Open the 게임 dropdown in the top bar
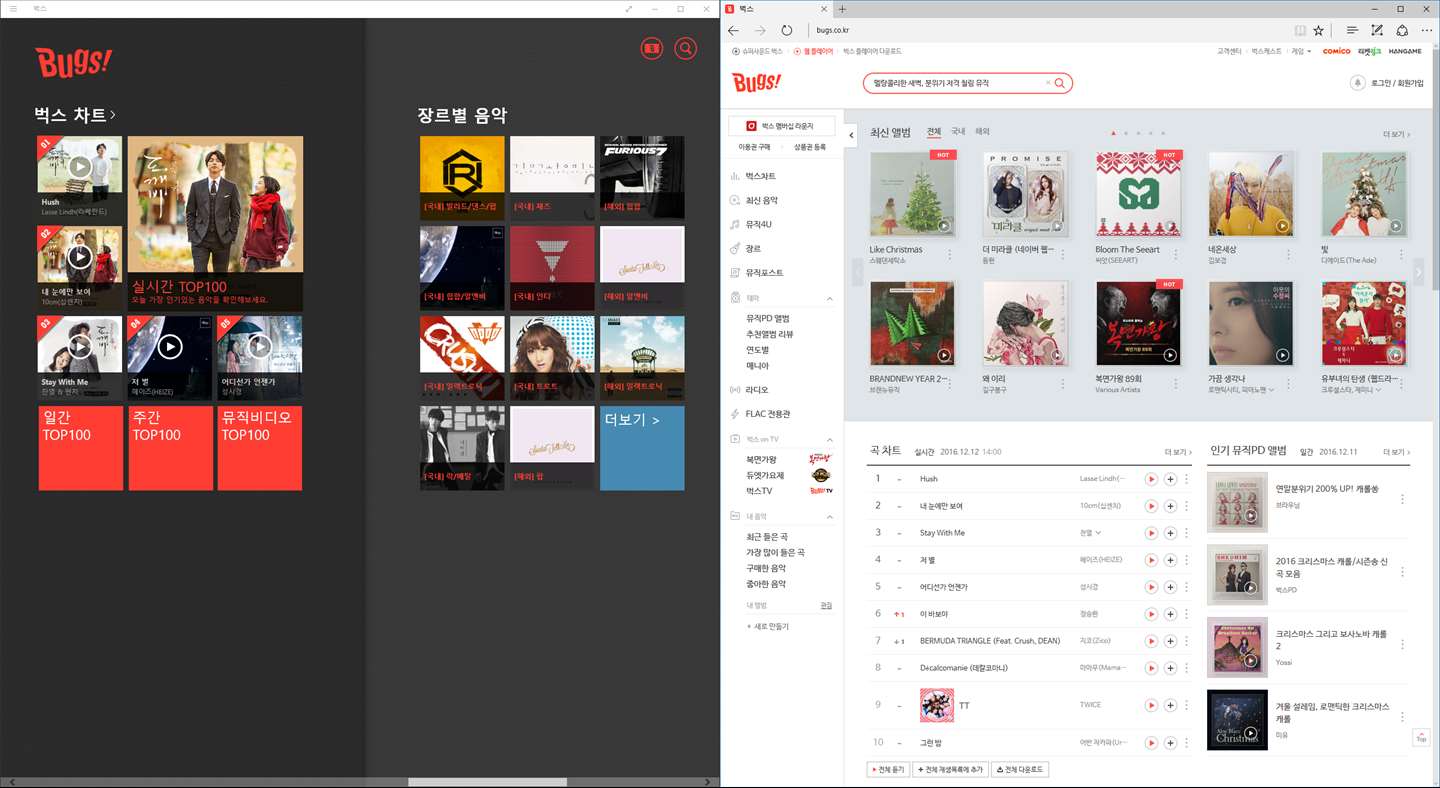This screenshot has height=788, width=1440. 1301,51
